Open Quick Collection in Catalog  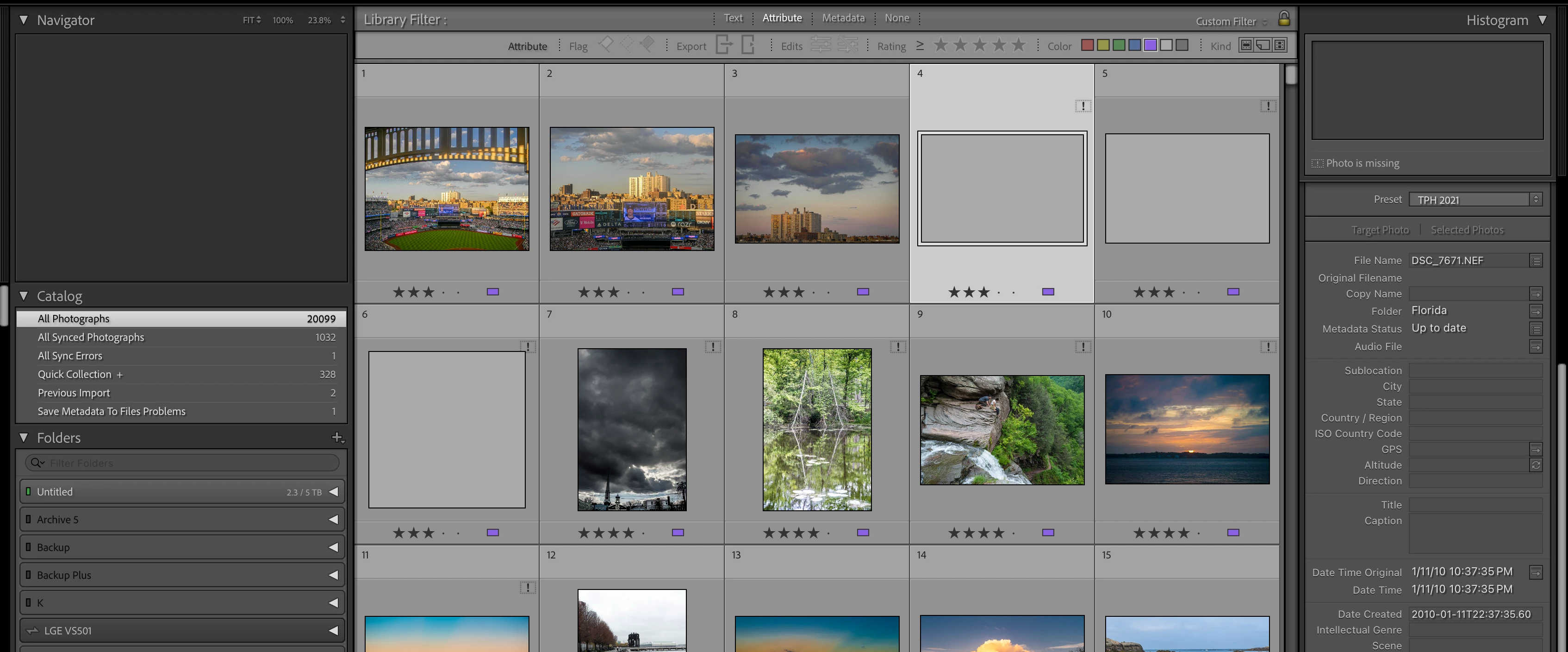click(74, 375)
